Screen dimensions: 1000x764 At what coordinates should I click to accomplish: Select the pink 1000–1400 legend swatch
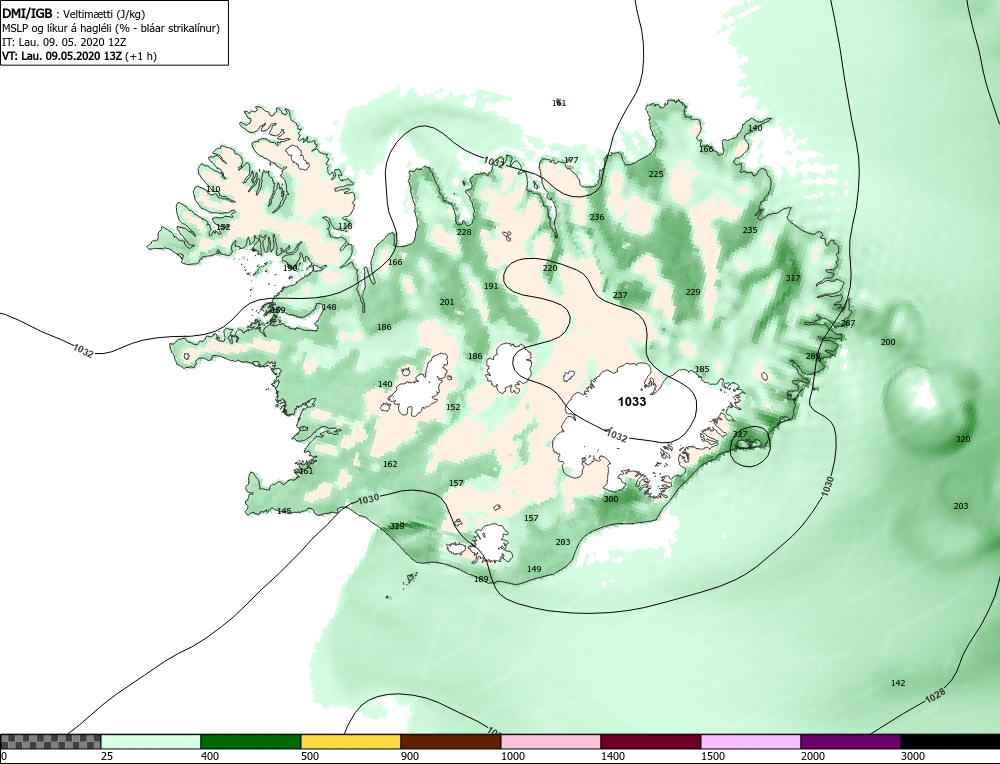tap(551, 742)
